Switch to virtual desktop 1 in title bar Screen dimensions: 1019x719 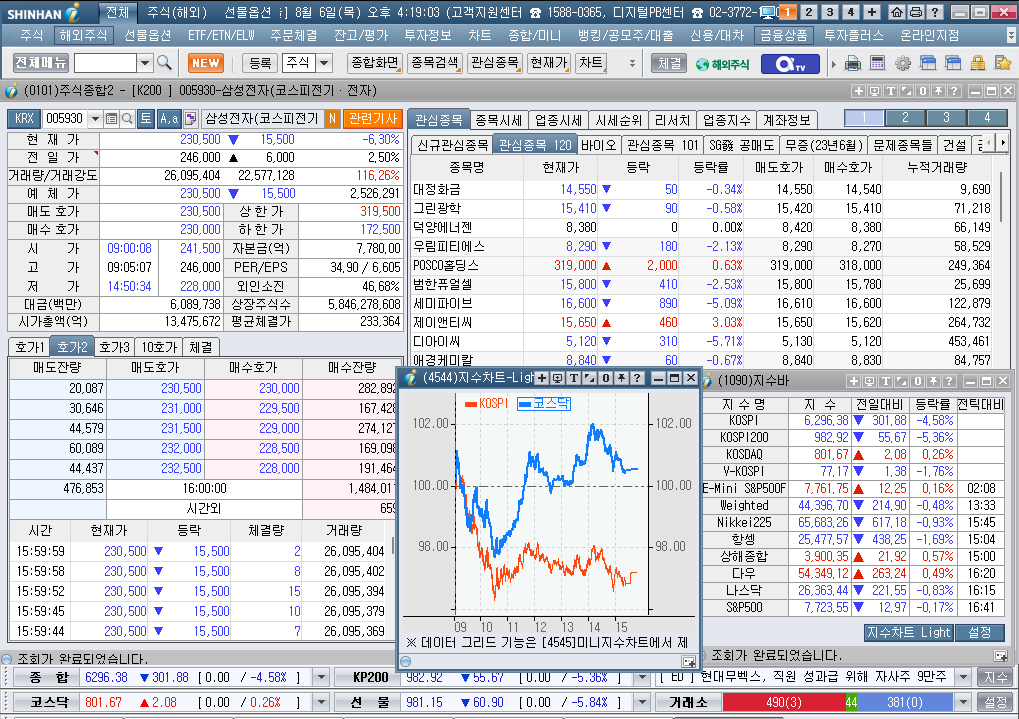(788, 12)
